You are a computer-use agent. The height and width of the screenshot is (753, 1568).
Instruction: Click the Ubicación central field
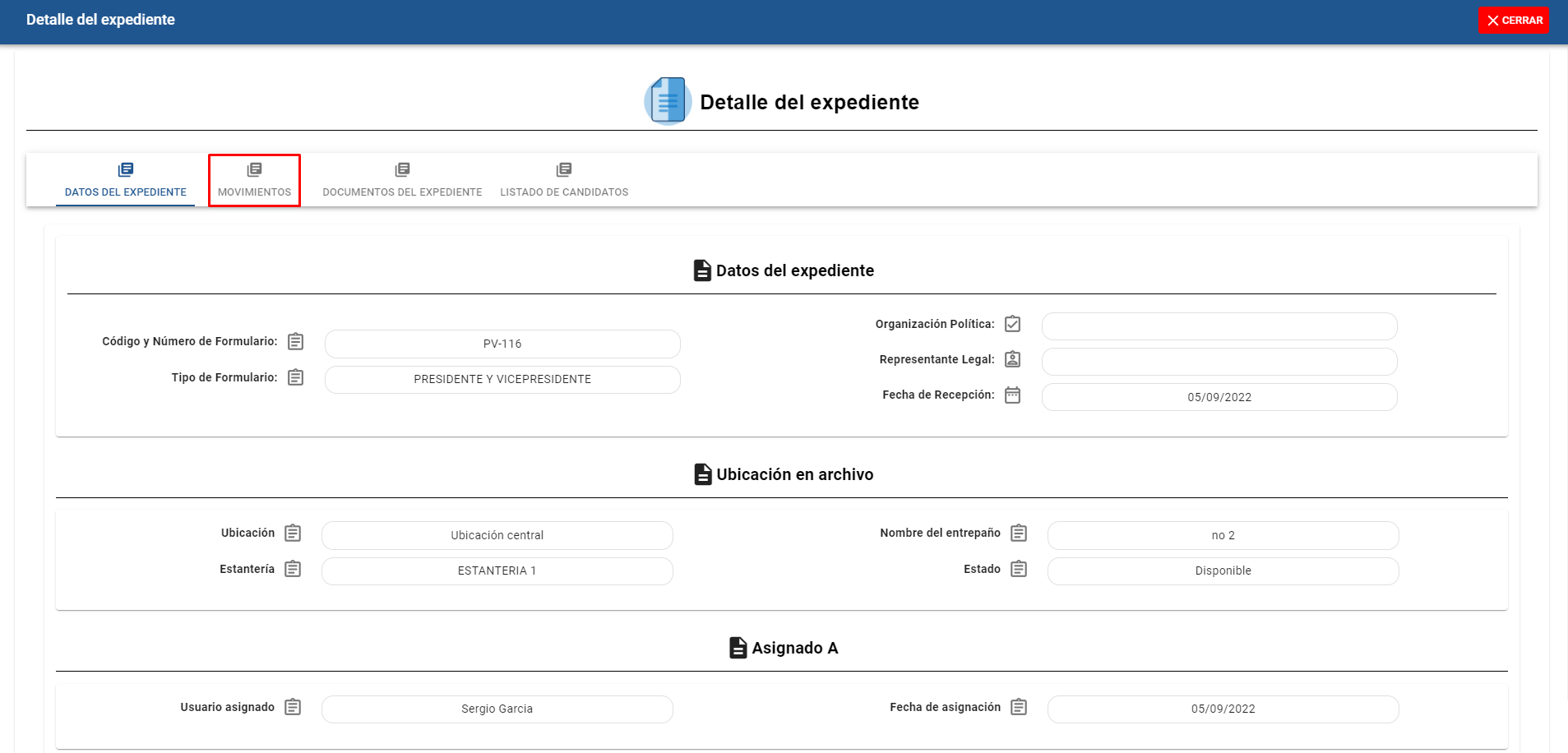tap(497, 535)
